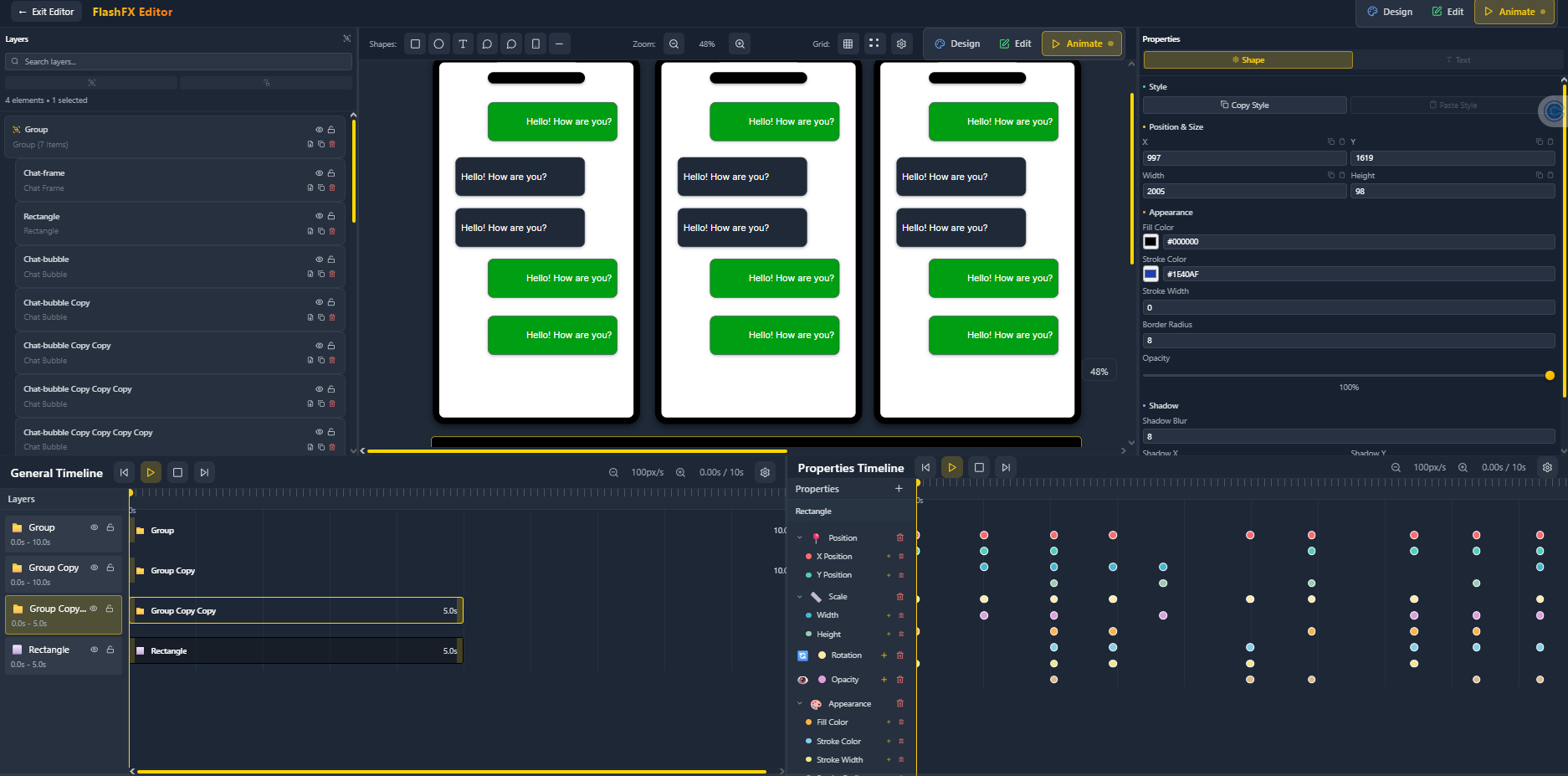Select the rectangle shape tool
The height and width of the screenshot is (776, 1568).
point(415,44)
